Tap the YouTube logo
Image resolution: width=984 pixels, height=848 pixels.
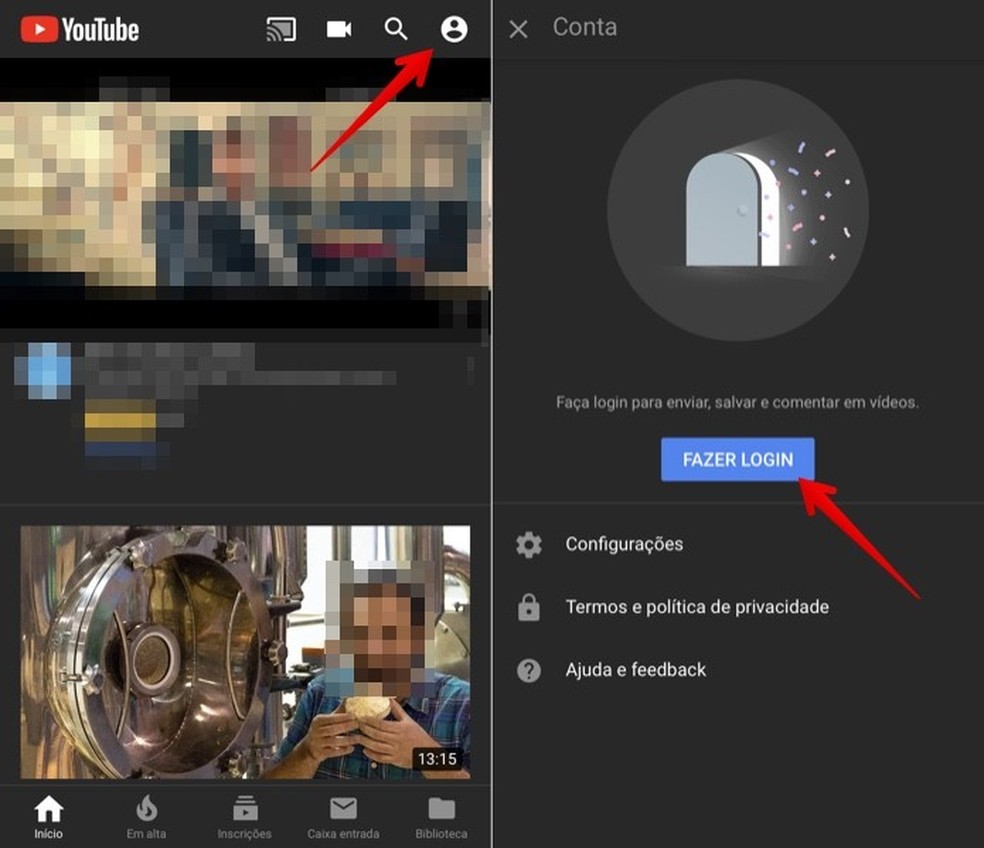pos(78,29)
